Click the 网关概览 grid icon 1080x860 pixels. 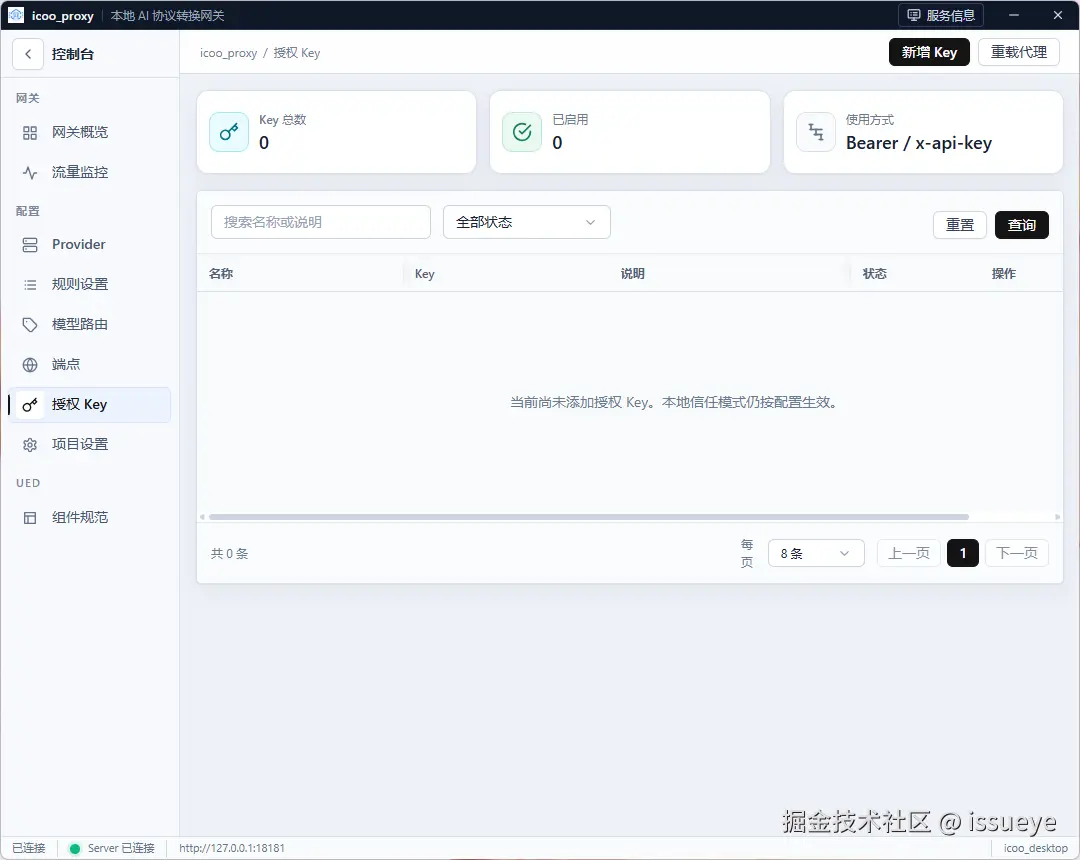(x=30, y=133)
